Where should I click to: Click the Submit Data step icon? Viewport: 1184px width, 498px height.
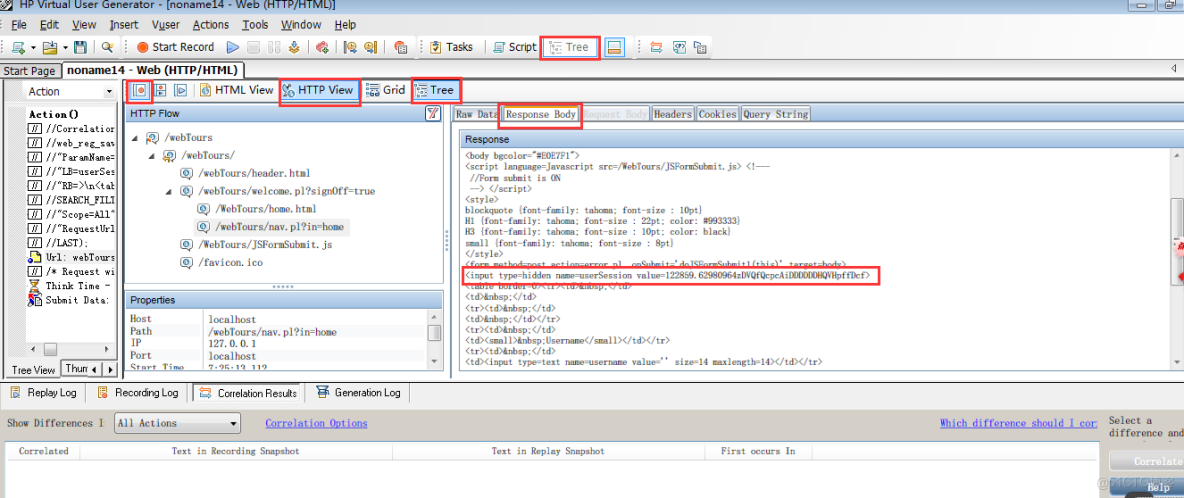pos(35,300)
